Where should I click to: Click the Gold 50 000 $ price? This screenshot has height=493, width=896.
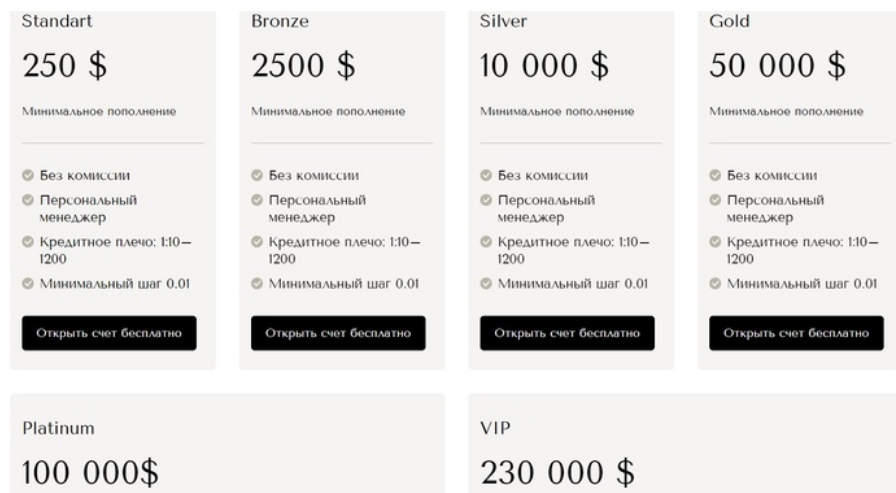(778, 65)
